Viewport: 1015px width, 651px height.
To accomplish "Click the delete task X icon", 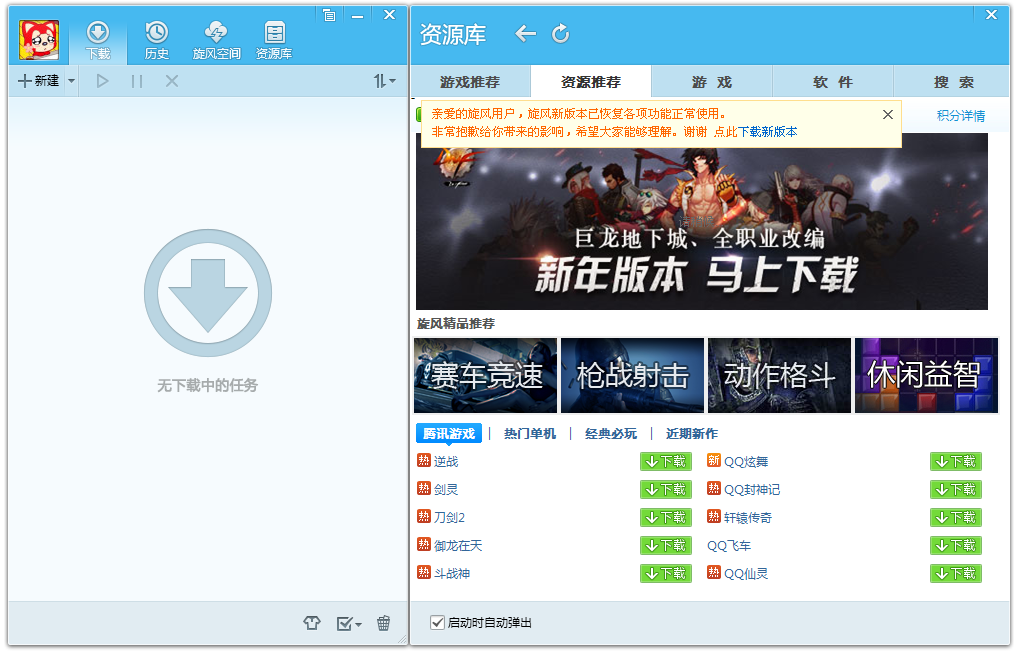I will [172, 81].
